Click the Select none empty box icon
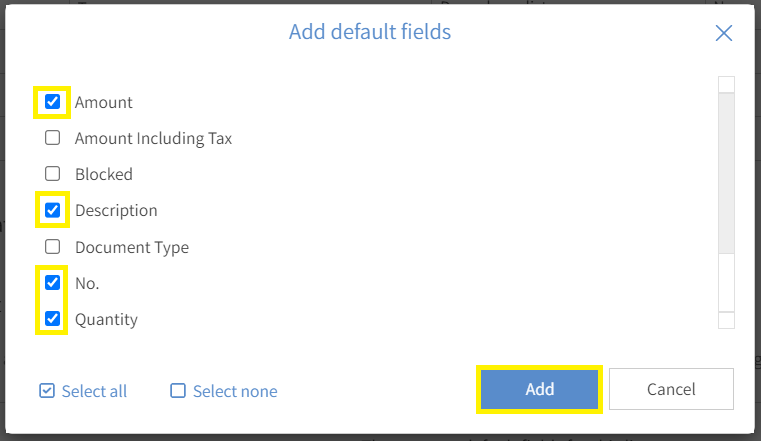 [x=178, y=391]
